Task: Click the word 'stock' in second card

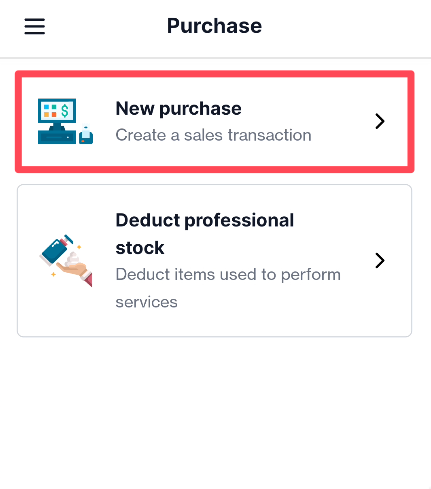Action: coord(140,248)
